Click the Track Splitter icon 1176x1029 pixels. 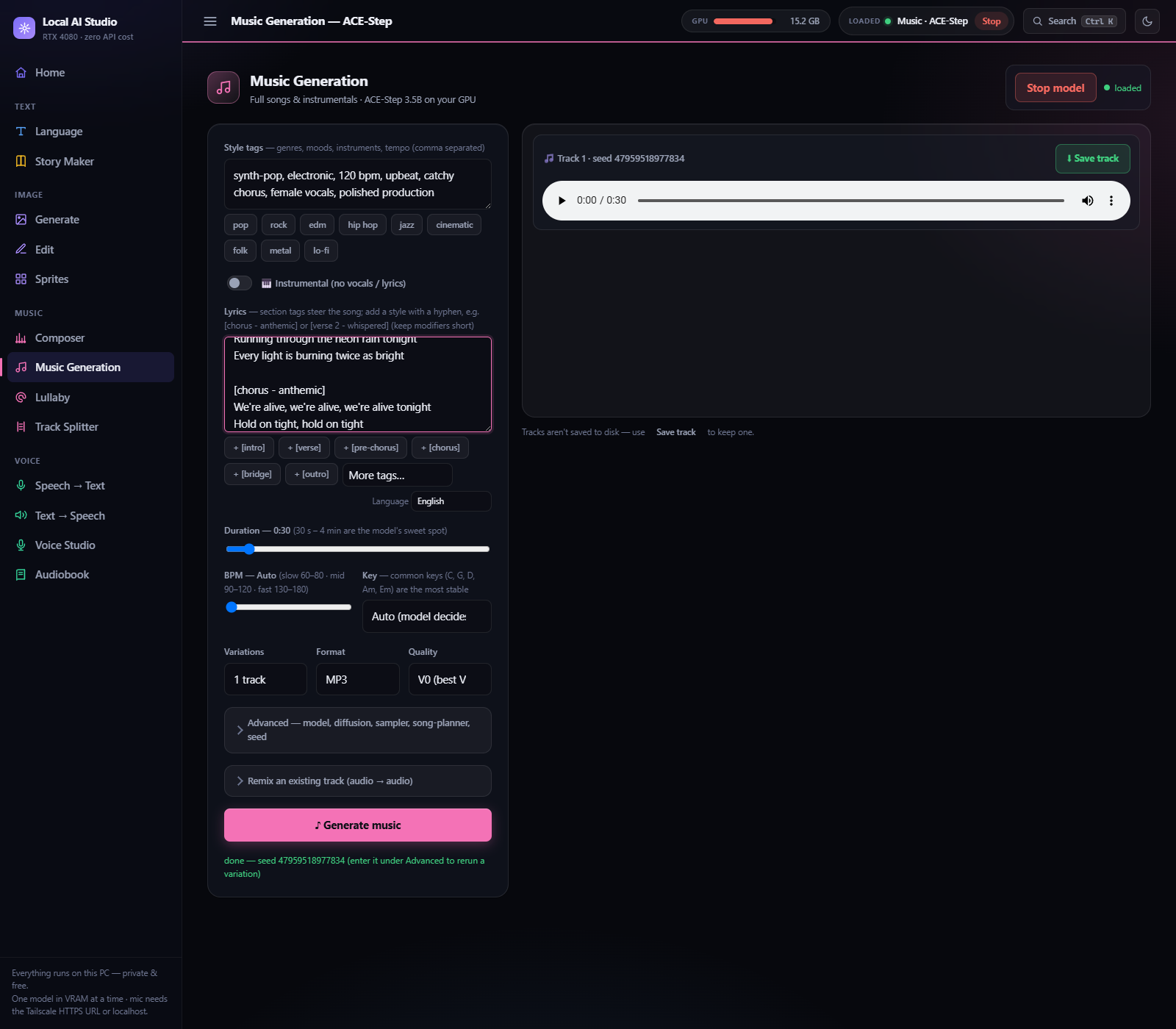point(21,427)
